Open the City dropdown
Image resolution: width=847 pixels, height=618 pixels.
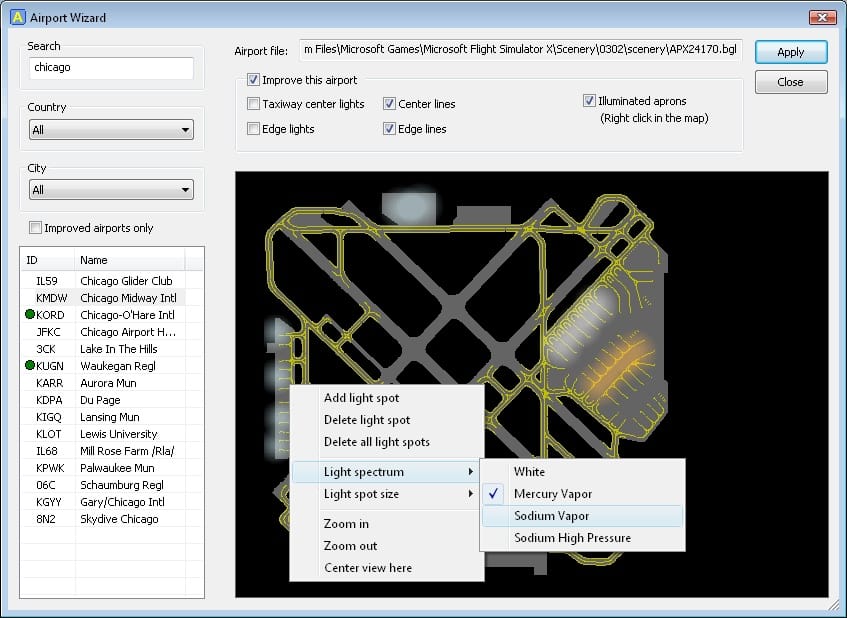click(x=111, y=190)
